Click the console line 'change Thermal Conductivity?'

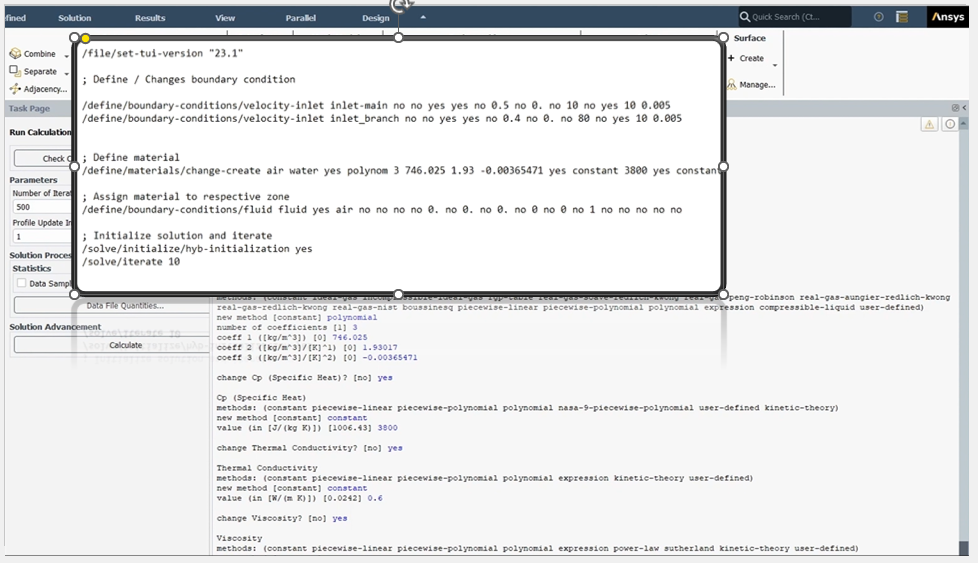309,448
